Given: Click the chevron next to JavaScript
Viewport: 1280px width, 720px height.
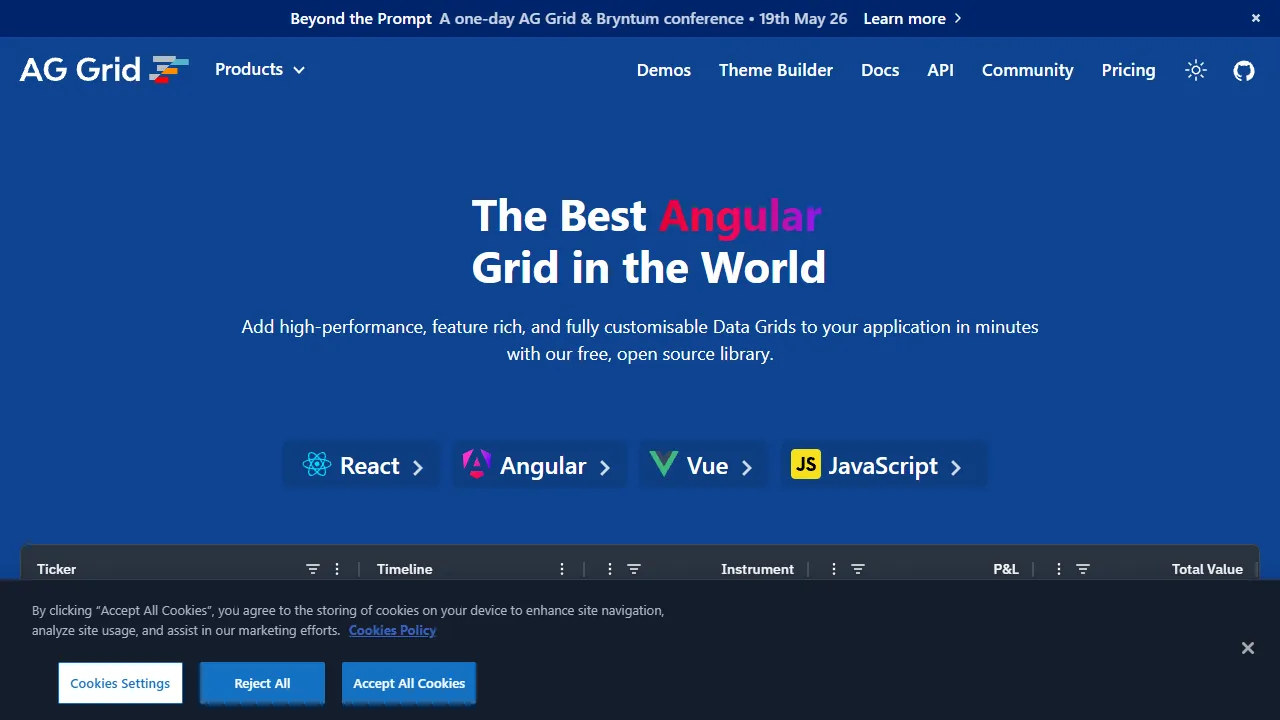Looking at the screenshot, I should coord(956,467).
